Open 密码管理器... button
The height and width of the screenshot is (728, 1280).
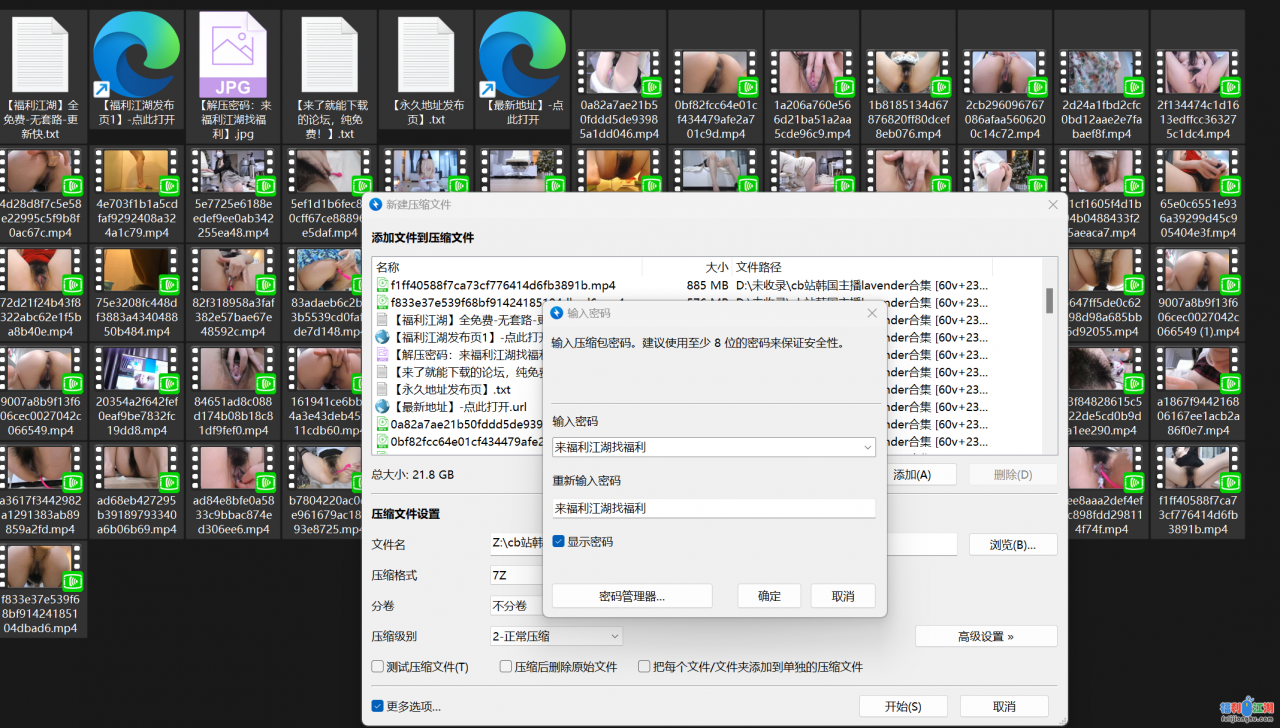632,596
